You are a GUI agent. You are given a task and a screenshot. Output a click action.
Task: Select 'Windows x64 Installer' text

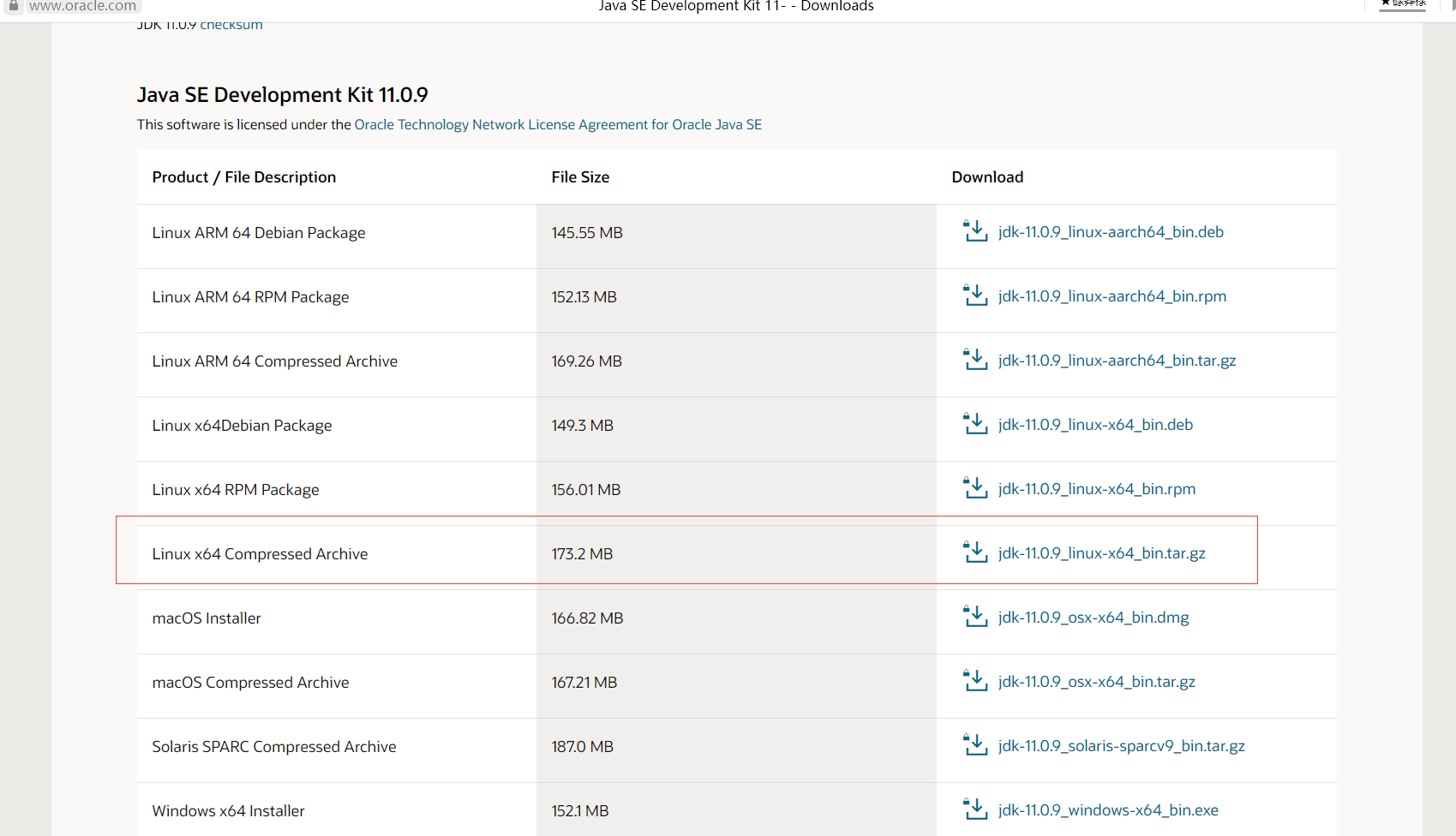228,811
